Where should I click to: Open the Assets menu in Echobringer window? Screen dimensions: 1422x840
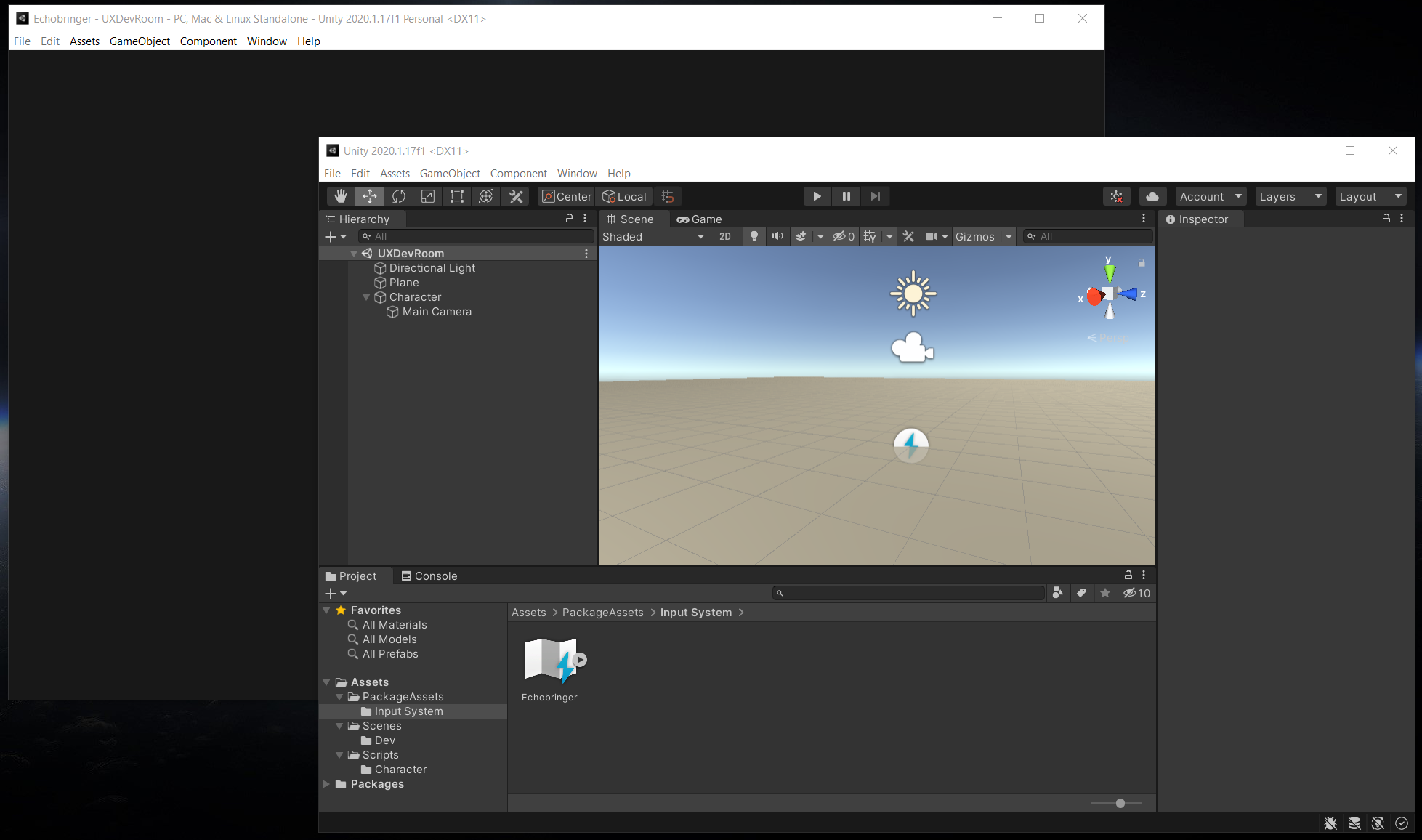pyautogui.click(x=84, y=41)
